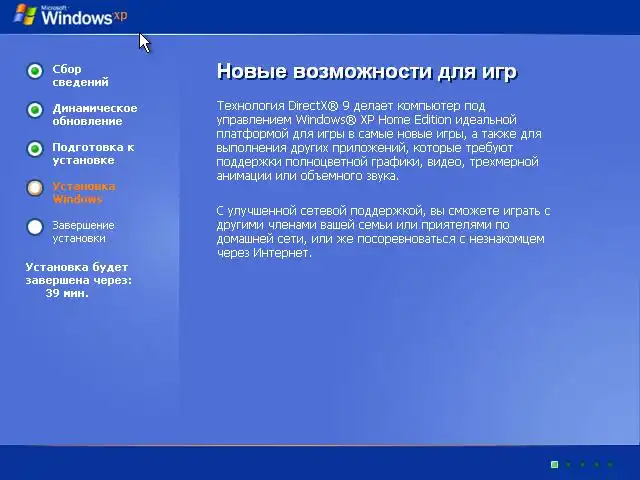The image size is (640, 480).
Task: Click the white bullet beside Завершение установки
Action: click(x=35, y=227)
